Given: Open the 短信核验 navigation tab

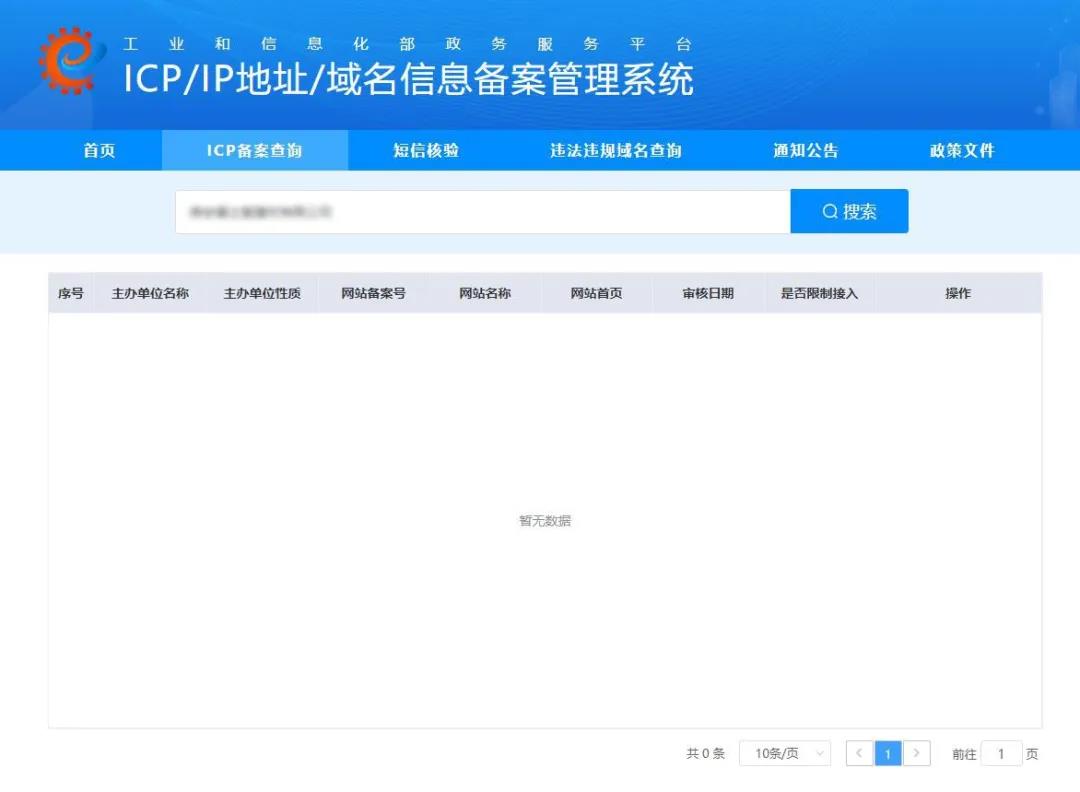Looking at the screenshot, I should pyautogui.click(x=426, y=151).
